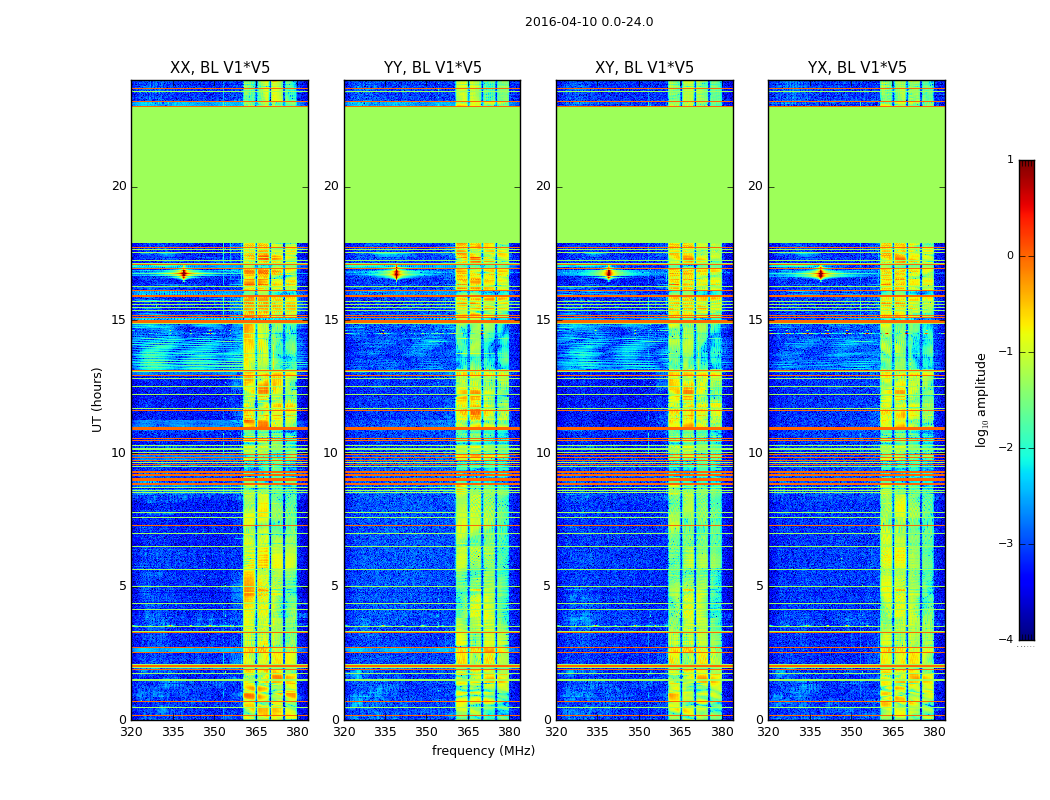This screenshot has height=800, width=1050.
Task: Click the date title 2016-04-10 0.0-24.0
Action: [589, 22]
